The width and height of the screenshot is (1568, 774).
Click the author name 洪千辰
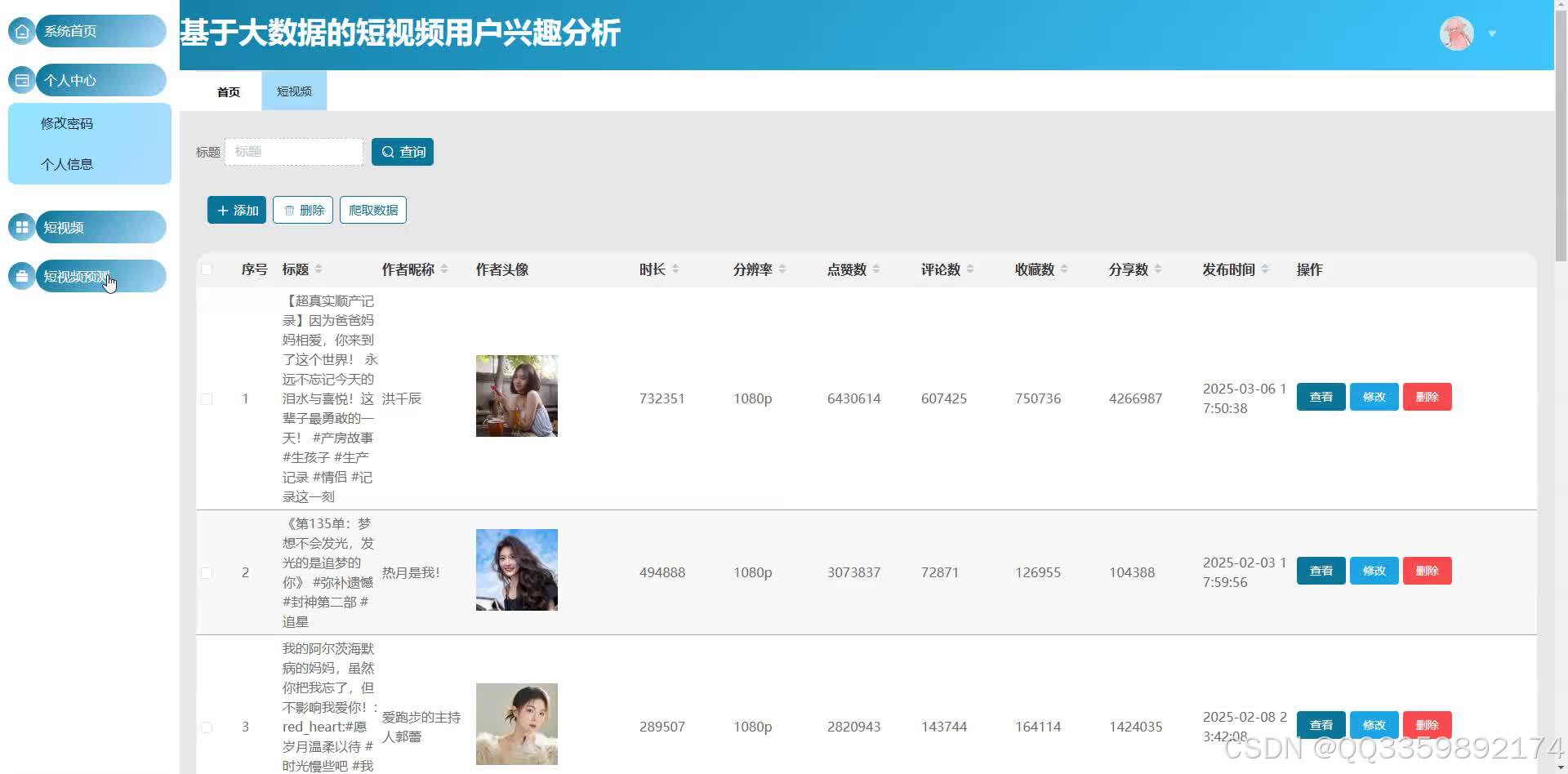[x=402, y=398]
